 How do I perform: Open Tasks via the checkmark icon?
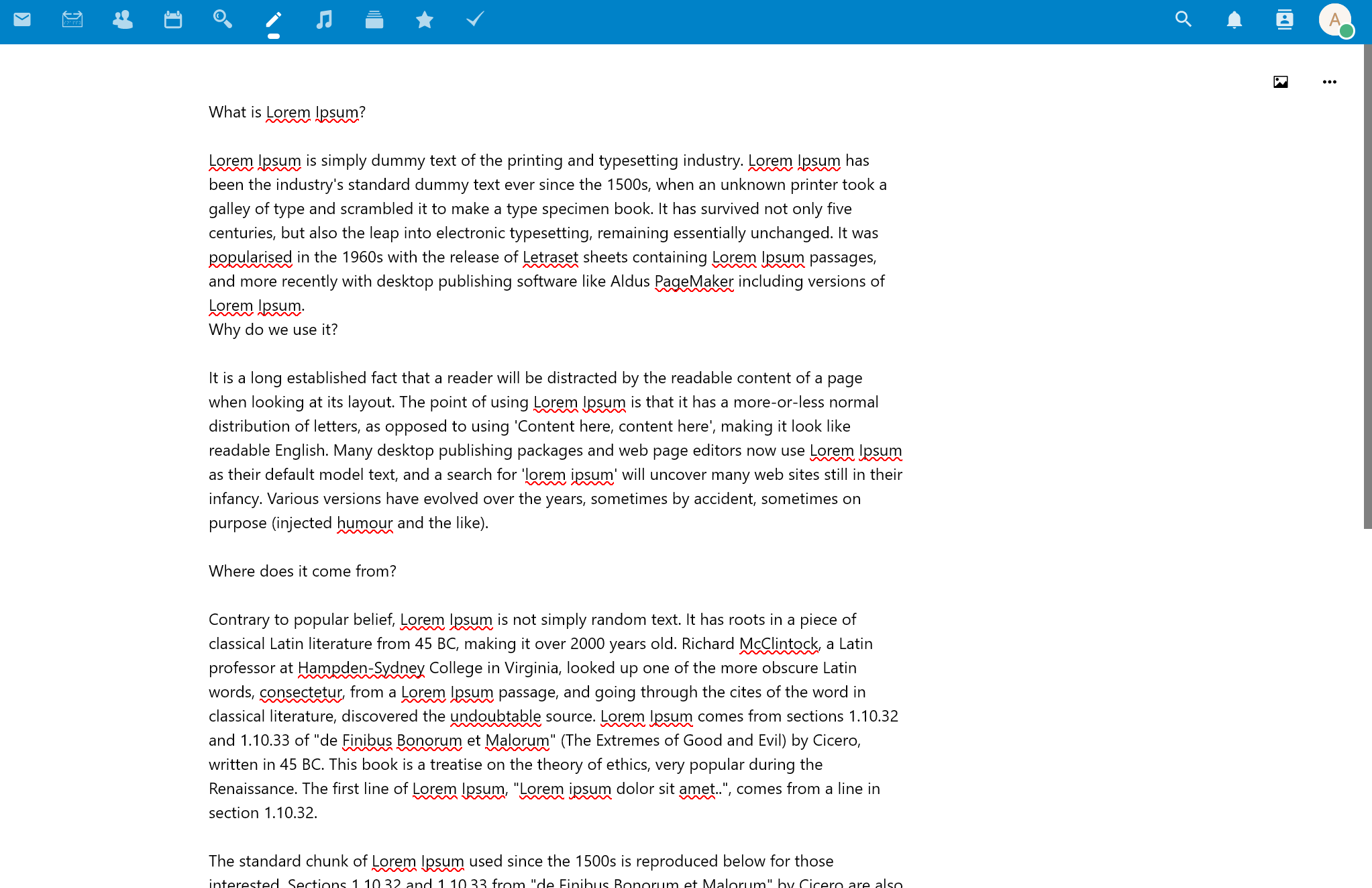[x=474, y=20]
